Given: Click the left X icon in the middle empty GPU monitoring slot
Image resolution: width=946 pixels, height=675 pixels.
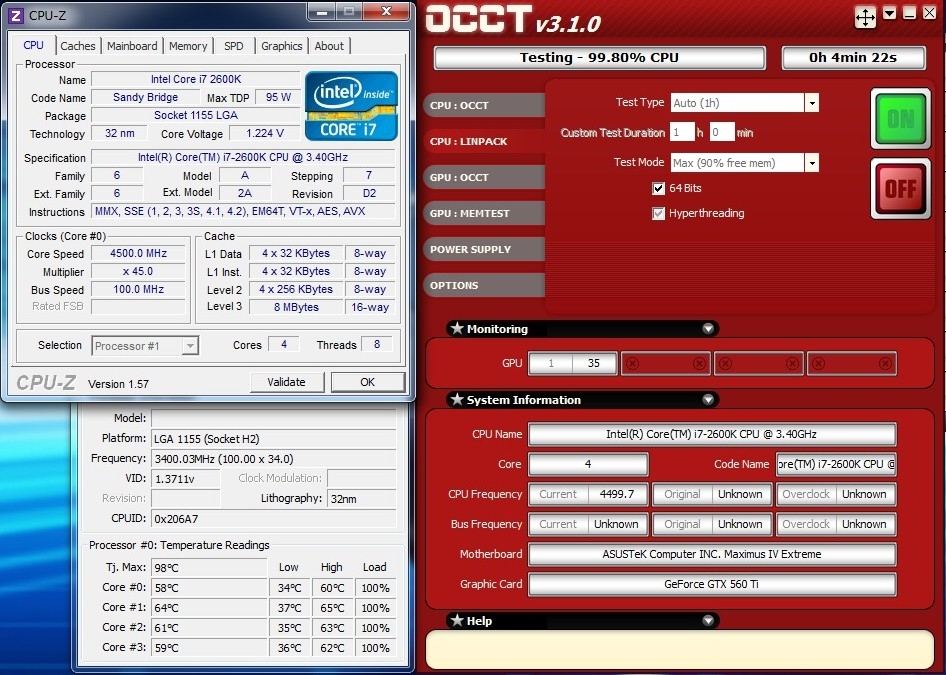Looking at the screenshot, I should (x=725, y=364).
